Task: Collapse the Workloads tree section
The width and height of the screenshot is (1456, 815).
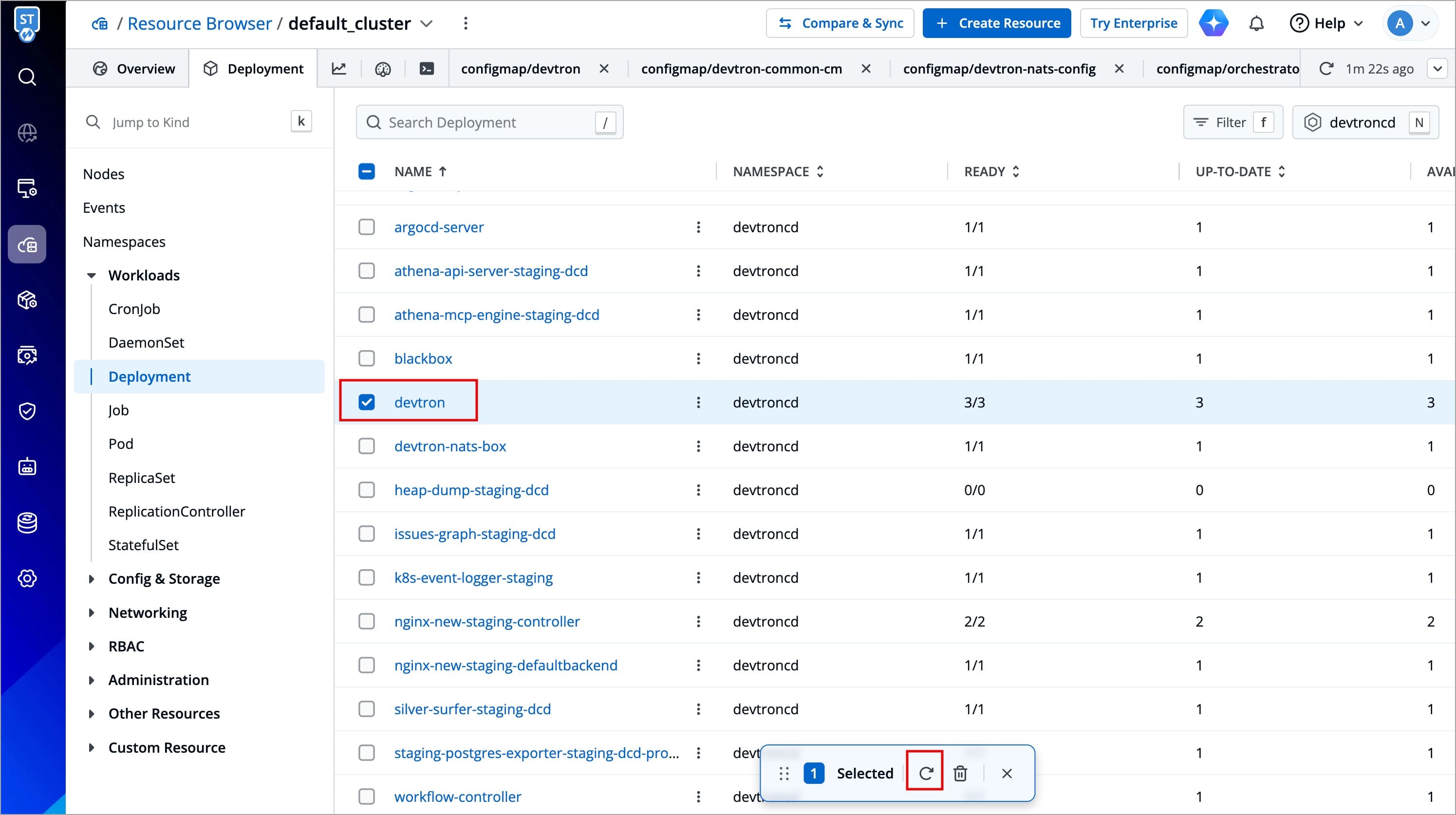Action: 92,275
